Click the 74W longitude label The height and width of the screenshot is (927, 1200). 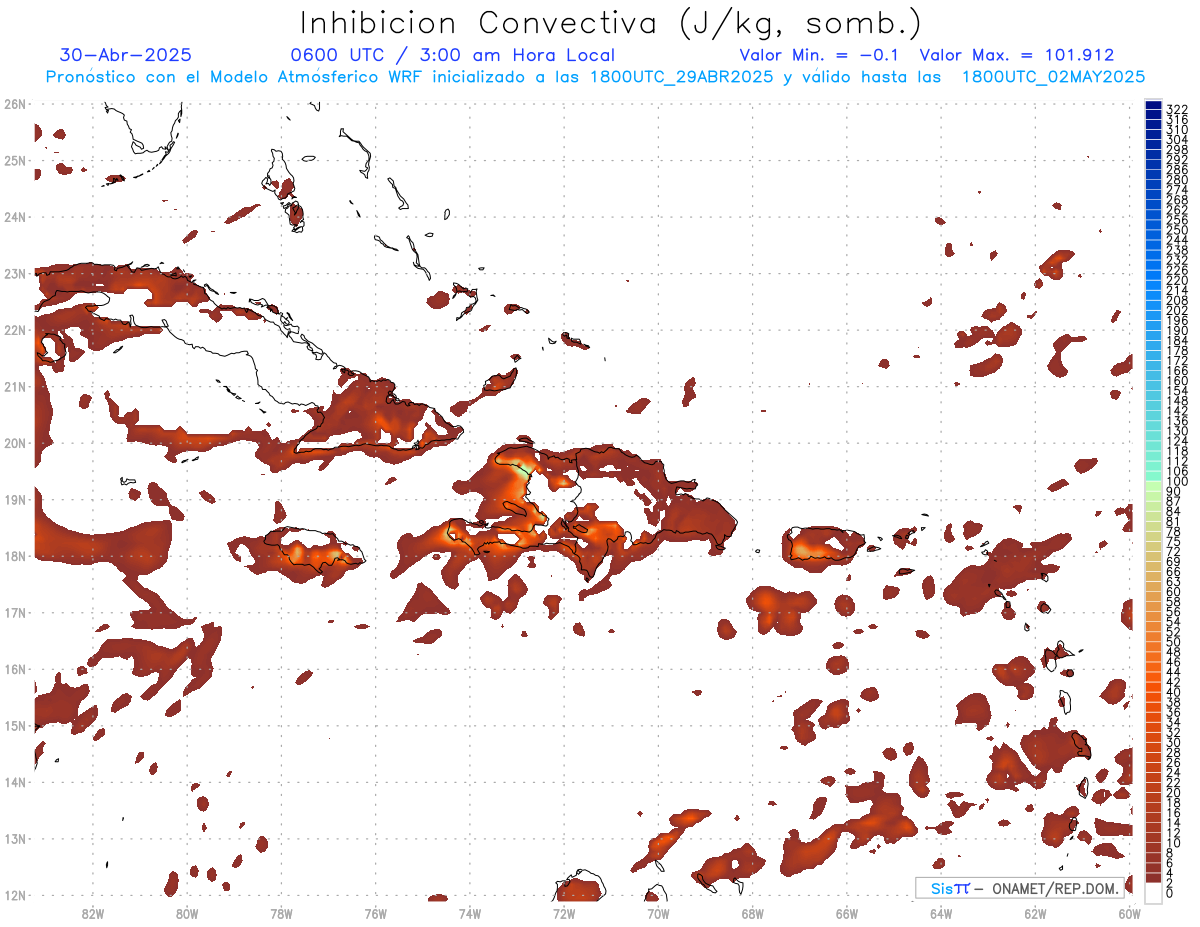click(x=470, y=913)
